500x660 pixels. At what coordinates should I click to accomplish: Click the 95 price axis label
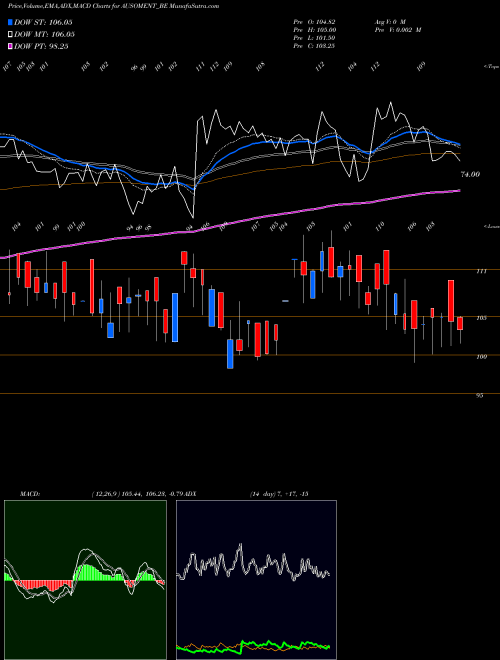pos(480,396)
